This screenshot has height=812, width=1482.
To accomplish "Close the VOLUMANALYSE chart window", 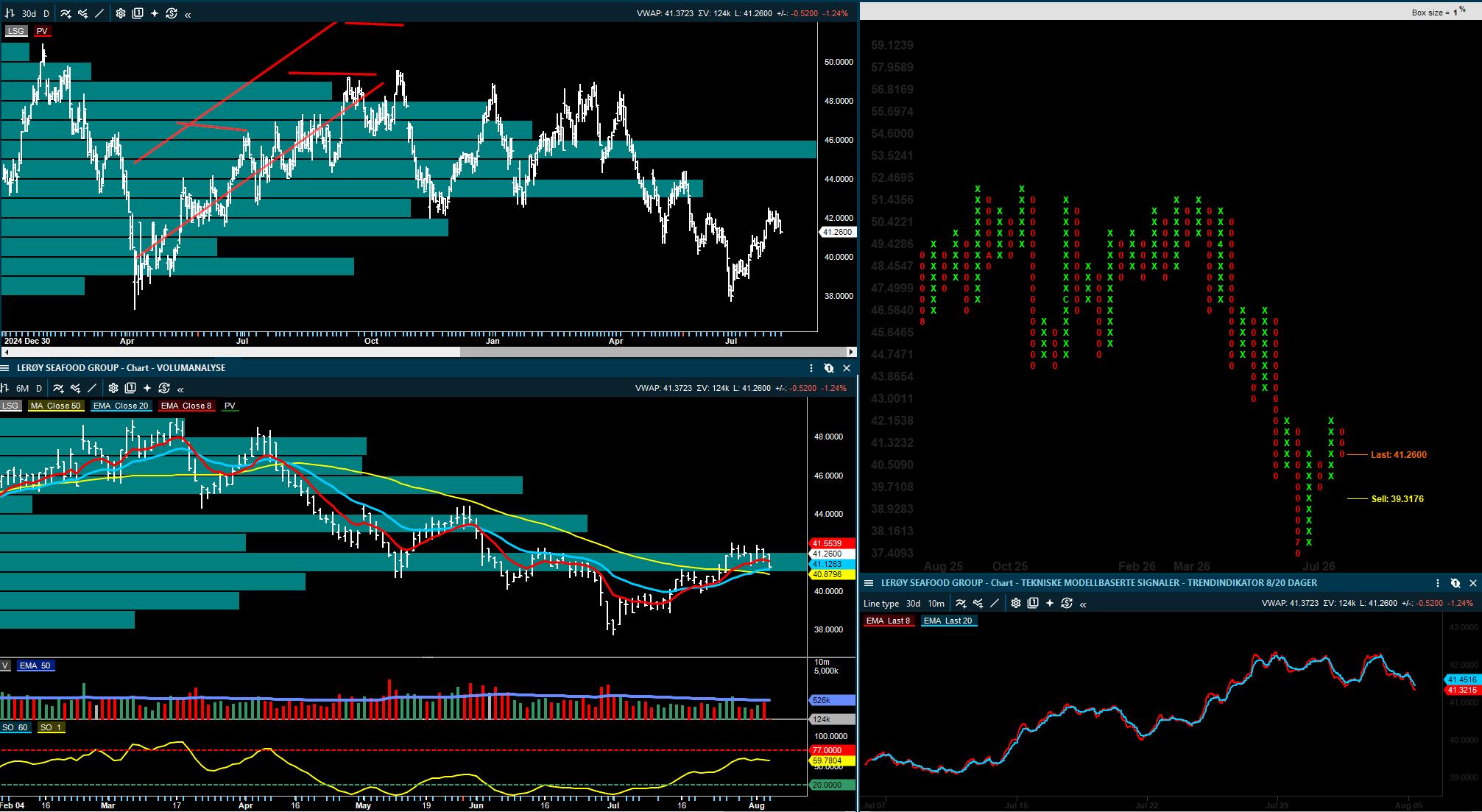I will (847, 368).
